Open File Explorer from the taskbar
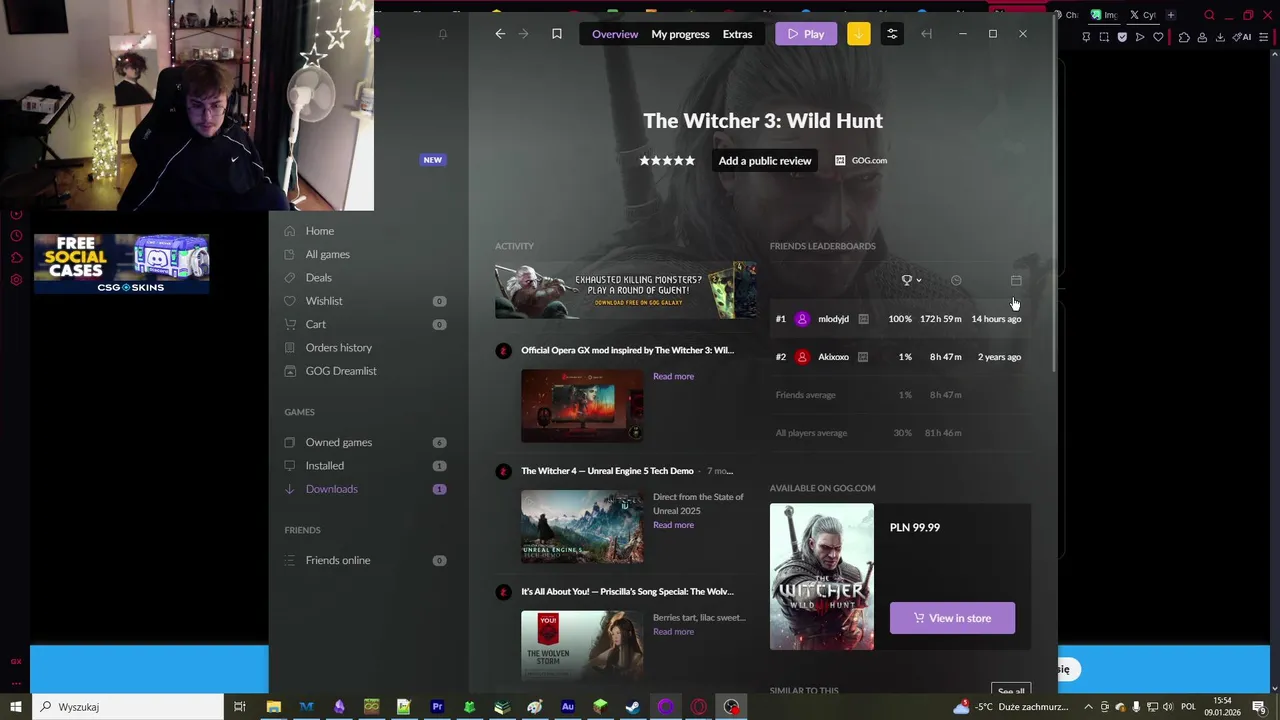 coord(273,707)
